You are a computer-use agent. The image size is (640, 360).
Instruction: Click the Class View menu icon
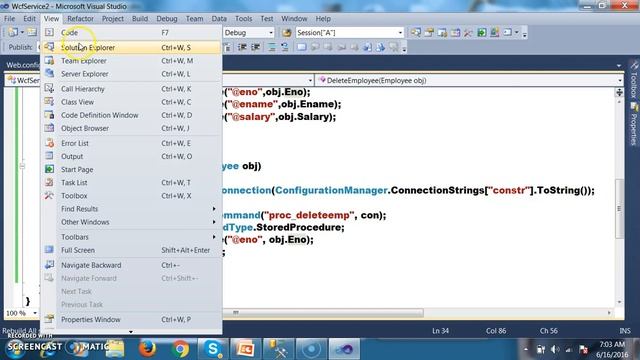(49, 102)
